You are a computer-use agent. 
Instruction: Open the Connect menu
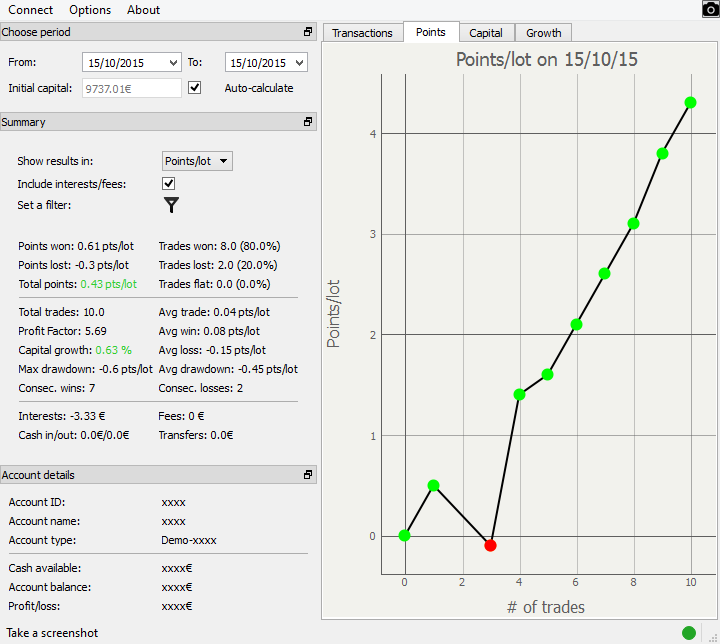click(x=30, y=10)
